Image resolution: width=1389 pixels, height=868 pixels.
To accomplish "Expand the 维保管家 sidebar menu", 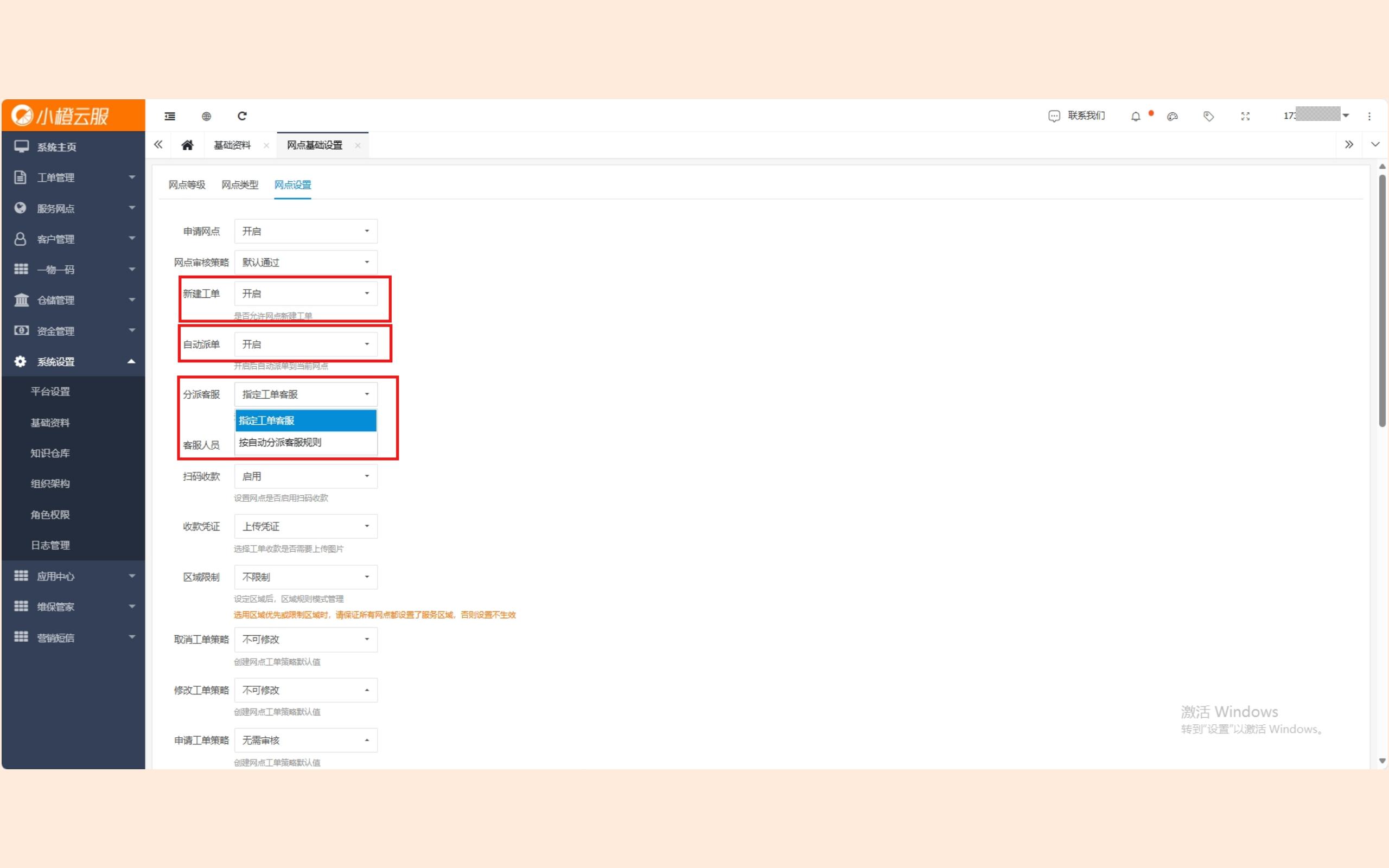I will [73, 607].
